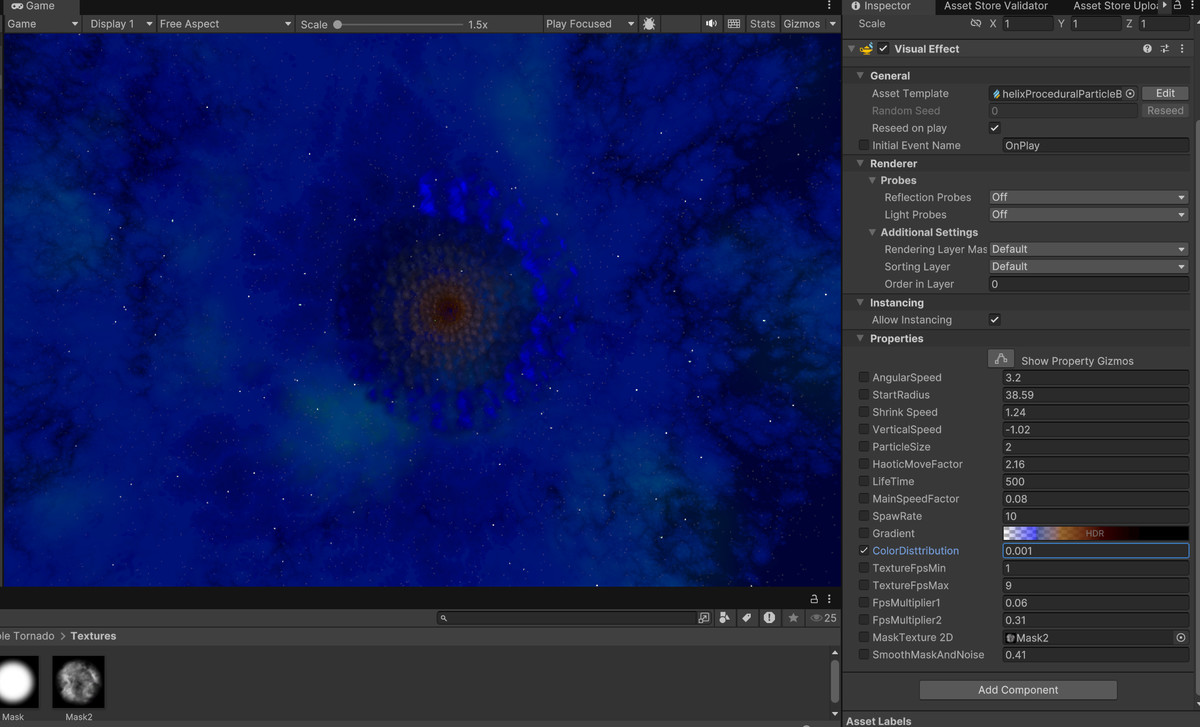This screenshot has height=727, width=1200.
Task: Click the keyboard shortcuts icon in Game toolbar
Action: coord(734,23)
